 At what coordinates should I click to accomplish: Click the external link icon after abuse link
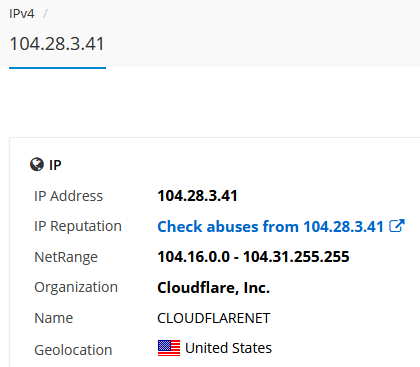click(397, 226)
